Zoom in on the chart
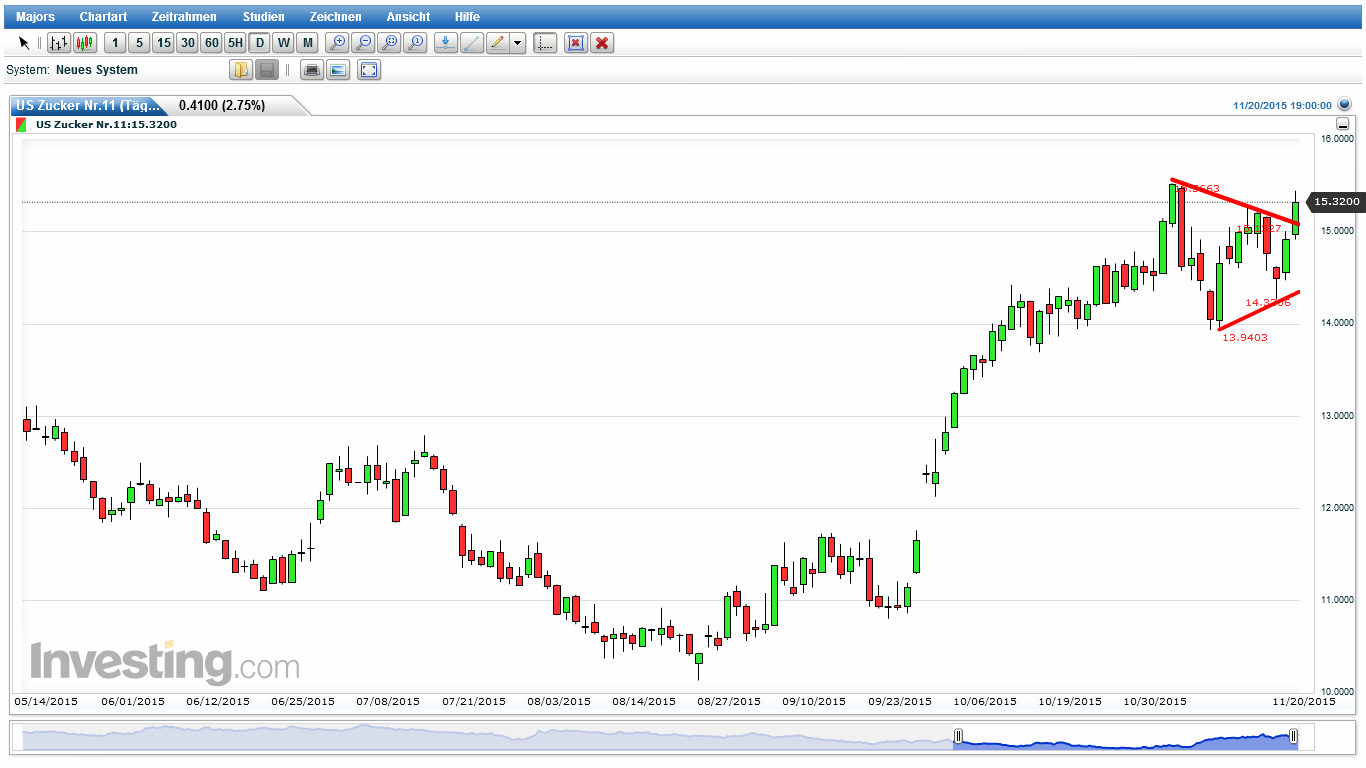 pos(337,43)
